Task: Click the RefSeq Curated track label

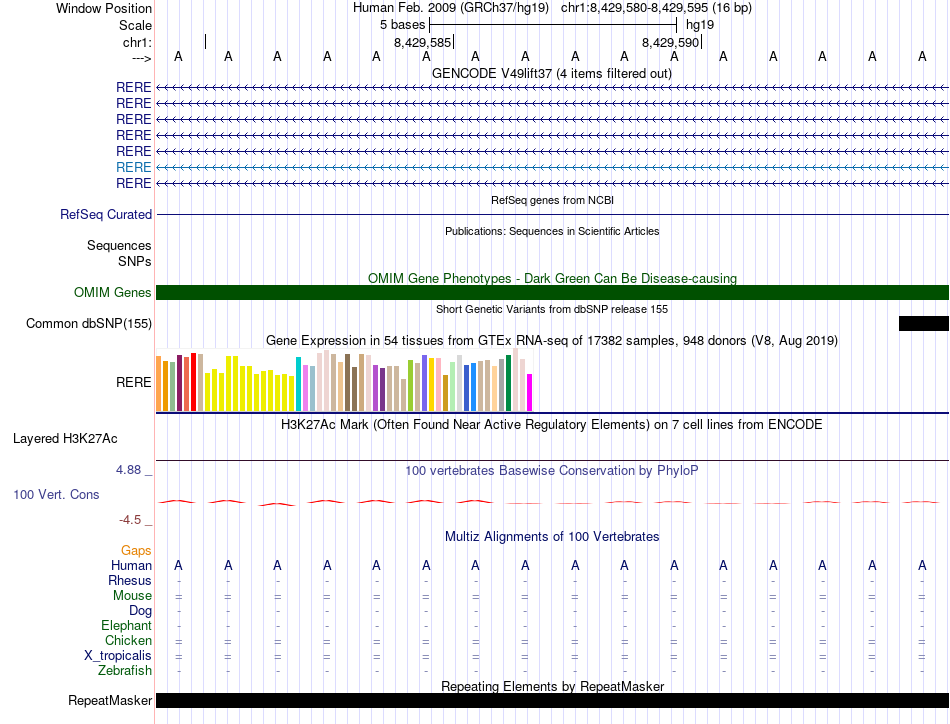Action: pyautogui.click(x=106, y=214)
